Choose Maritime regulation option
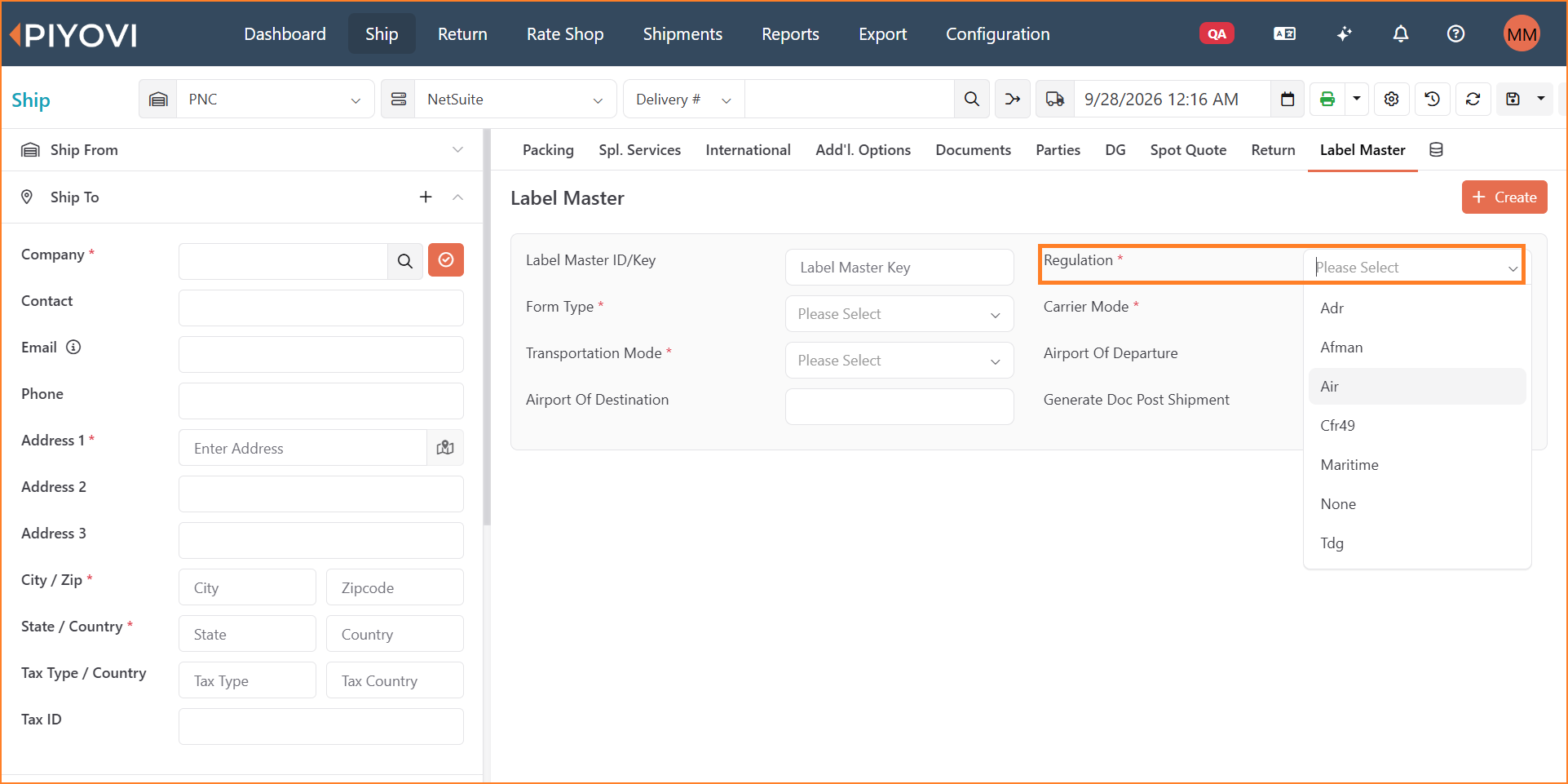Screen dimensions: 1568x784 coord(1417,465)
